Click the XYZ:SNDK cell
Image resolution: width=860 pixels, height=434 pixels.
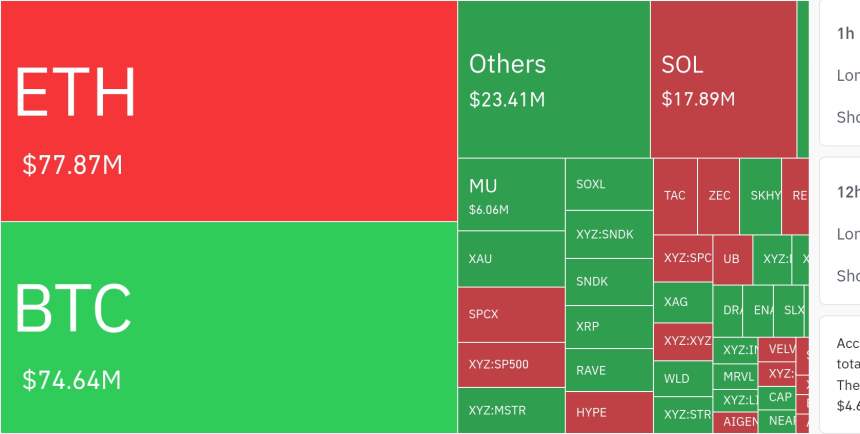pyautogui.click(x=609, y=234)
